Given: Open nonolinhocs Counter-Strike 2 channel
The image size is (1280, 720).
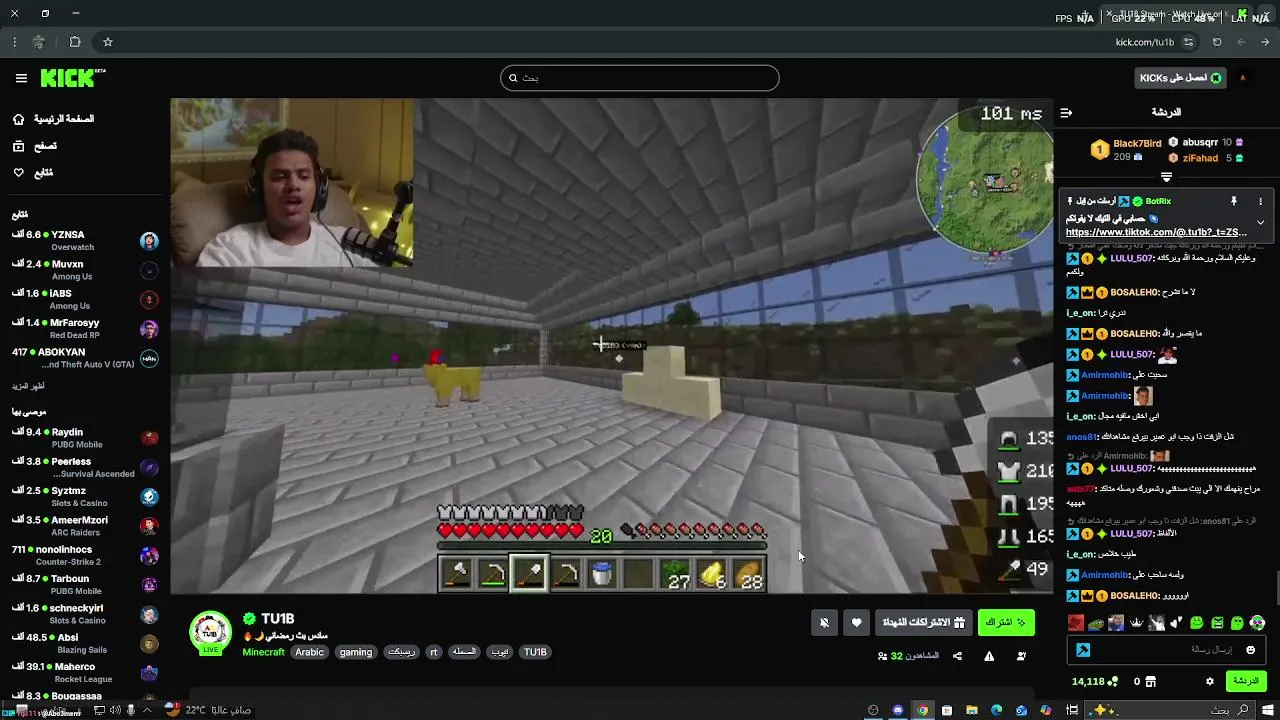Looking at the screenshot, I should (85, 555).
